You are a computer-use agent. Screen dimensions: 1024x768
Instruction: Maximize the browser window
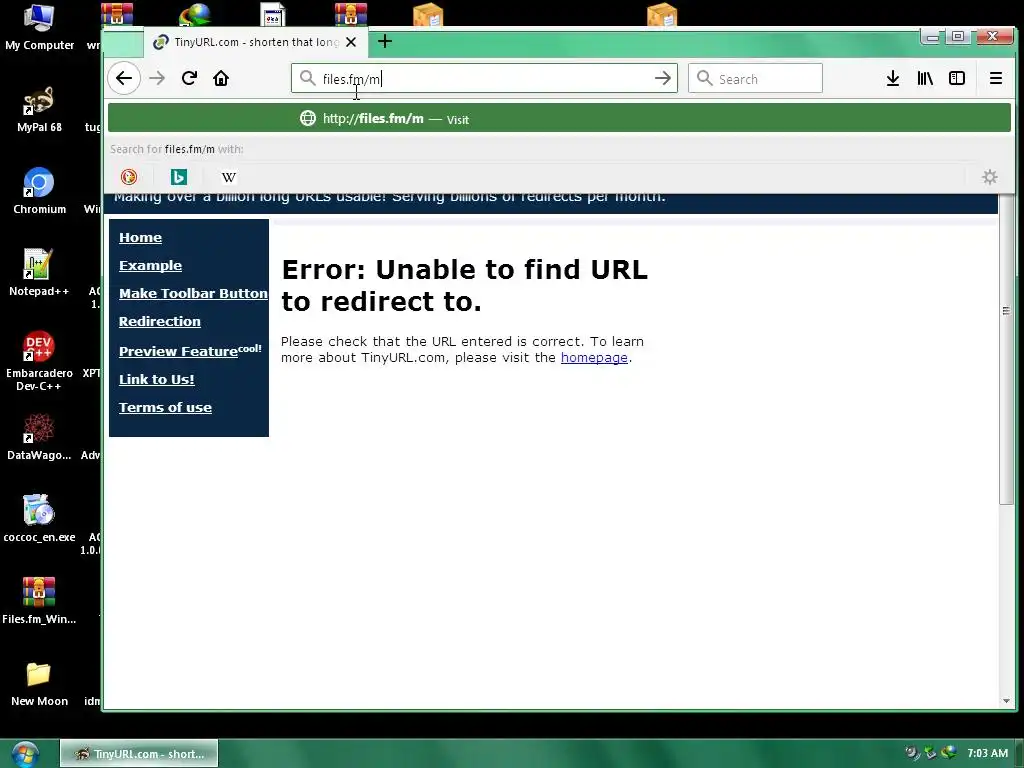[x=958, y=37]
